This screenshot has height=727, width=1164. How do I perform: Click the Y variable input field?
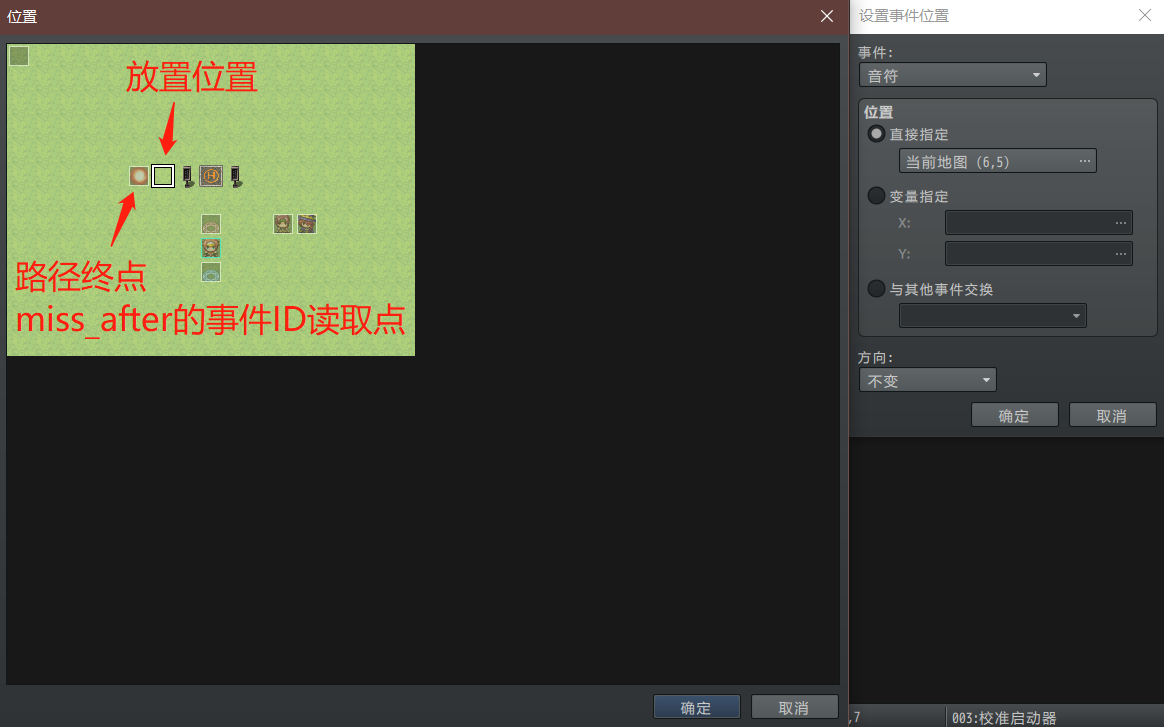[1039, 253]
